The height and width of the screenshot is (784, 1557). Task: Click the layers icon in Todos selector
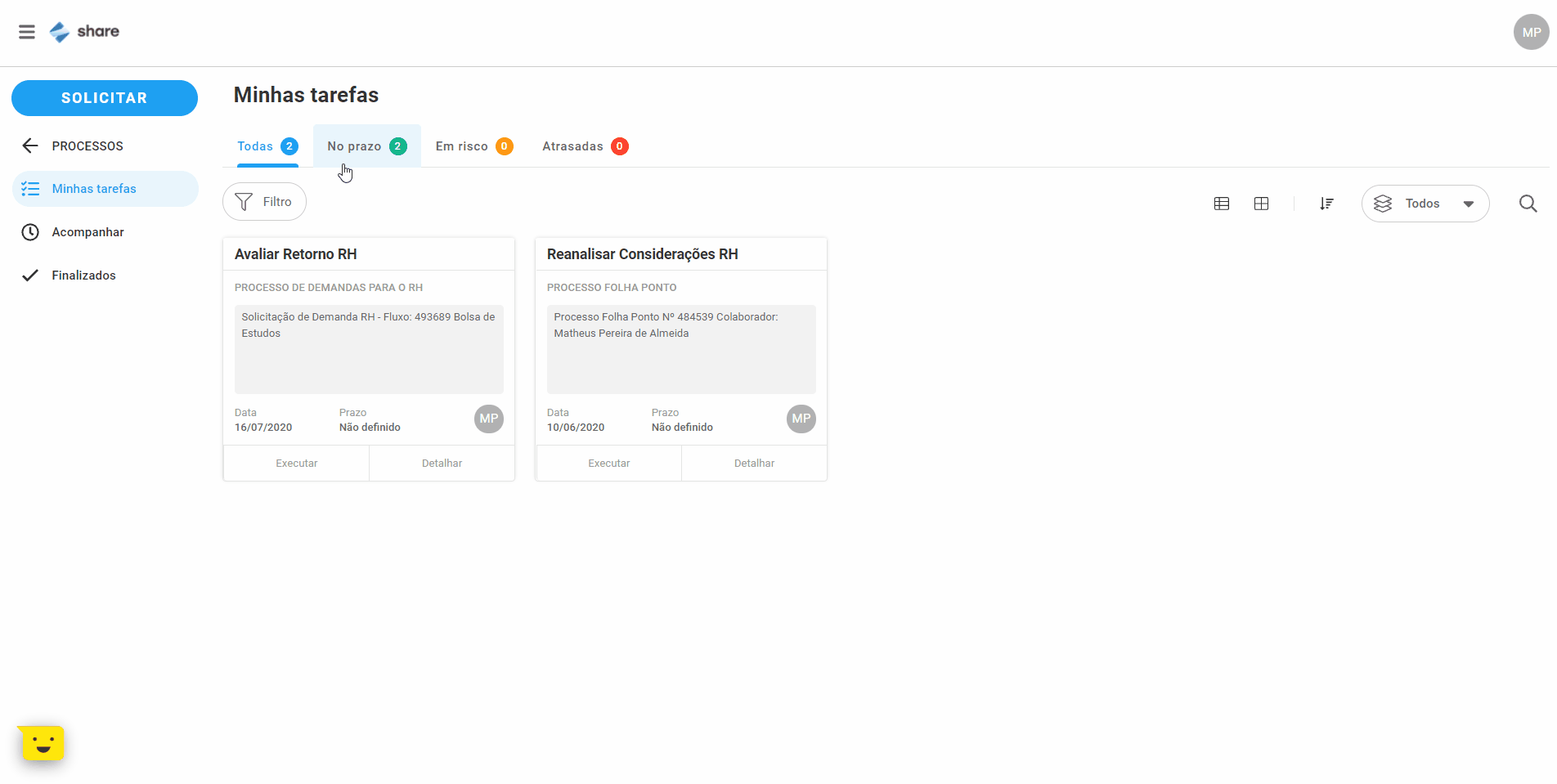click(x=1383, y=204)
